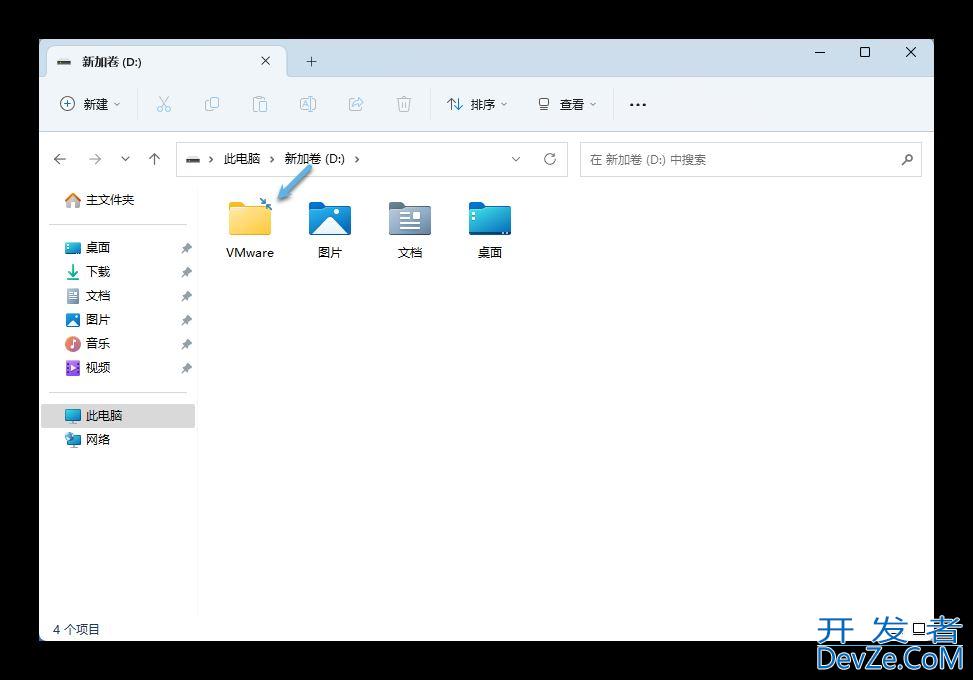Expand recent locations chevron
973x680 pixels.
pos(125,159)
